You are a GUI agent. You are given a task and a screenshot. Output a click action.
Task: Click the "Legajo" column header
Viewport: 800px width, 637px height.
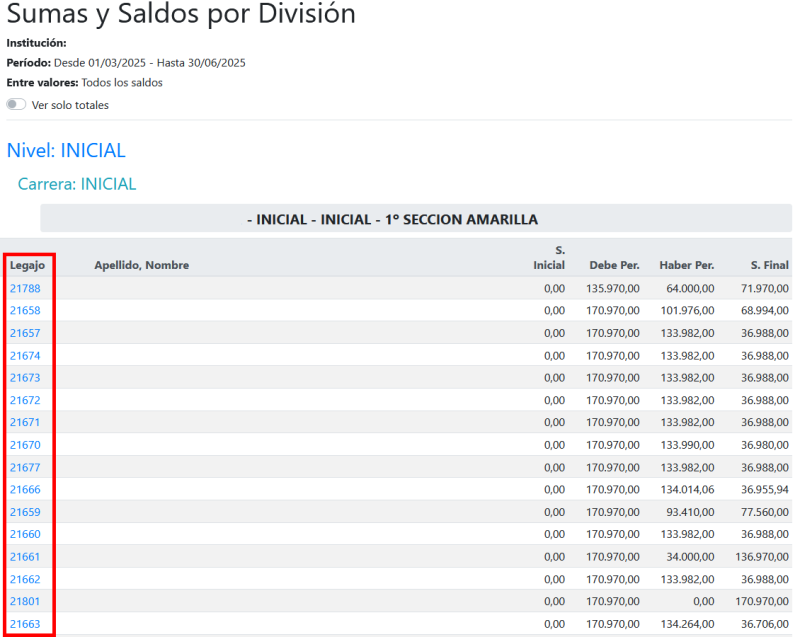27,265
